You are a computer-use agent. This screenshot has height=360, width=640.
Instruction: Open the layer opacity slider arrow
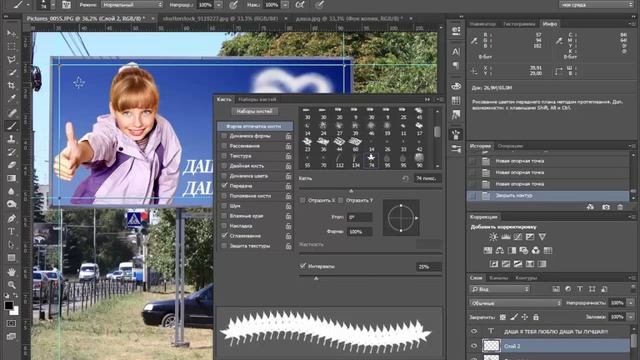point(631,303)
